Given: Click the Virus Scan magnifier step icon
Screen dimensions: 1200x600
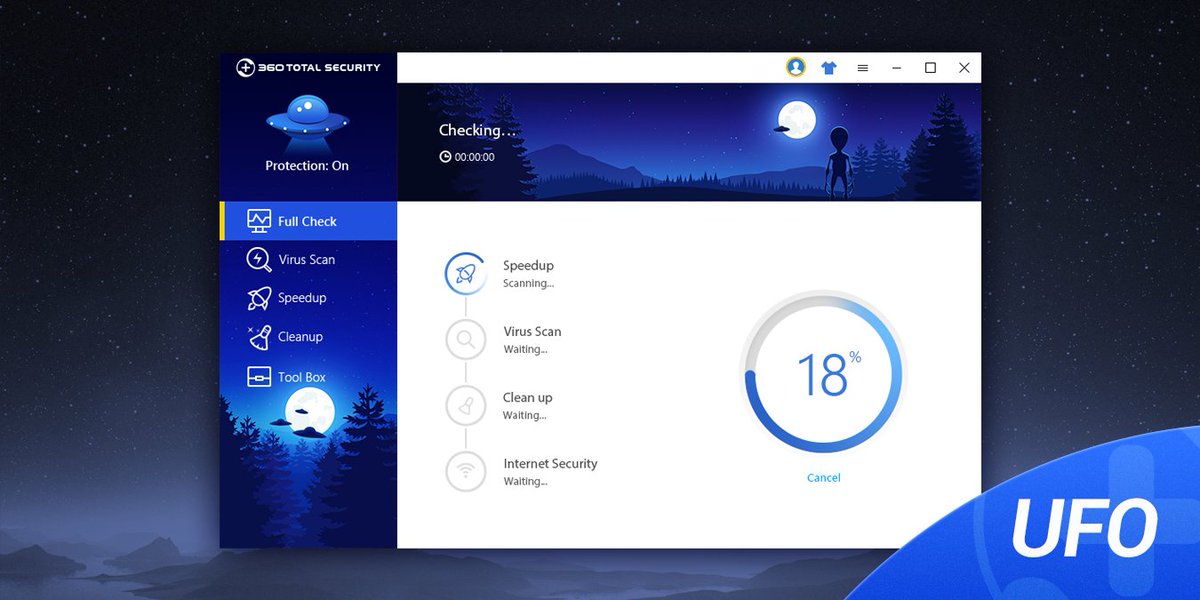Looking at the screenshot, I should 466,339.
